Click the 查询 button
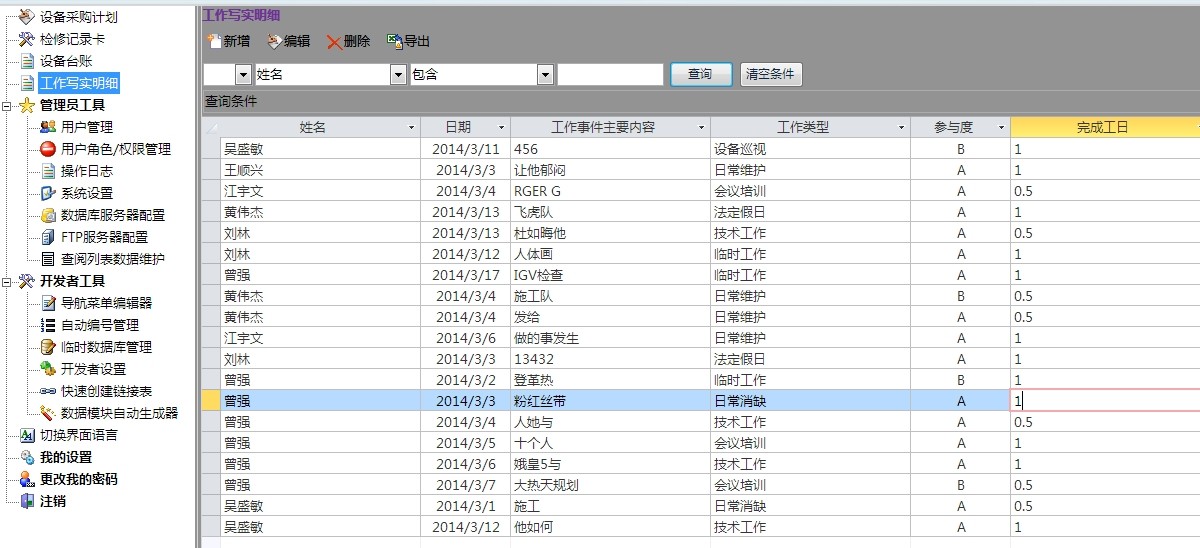 click(700, 75)
